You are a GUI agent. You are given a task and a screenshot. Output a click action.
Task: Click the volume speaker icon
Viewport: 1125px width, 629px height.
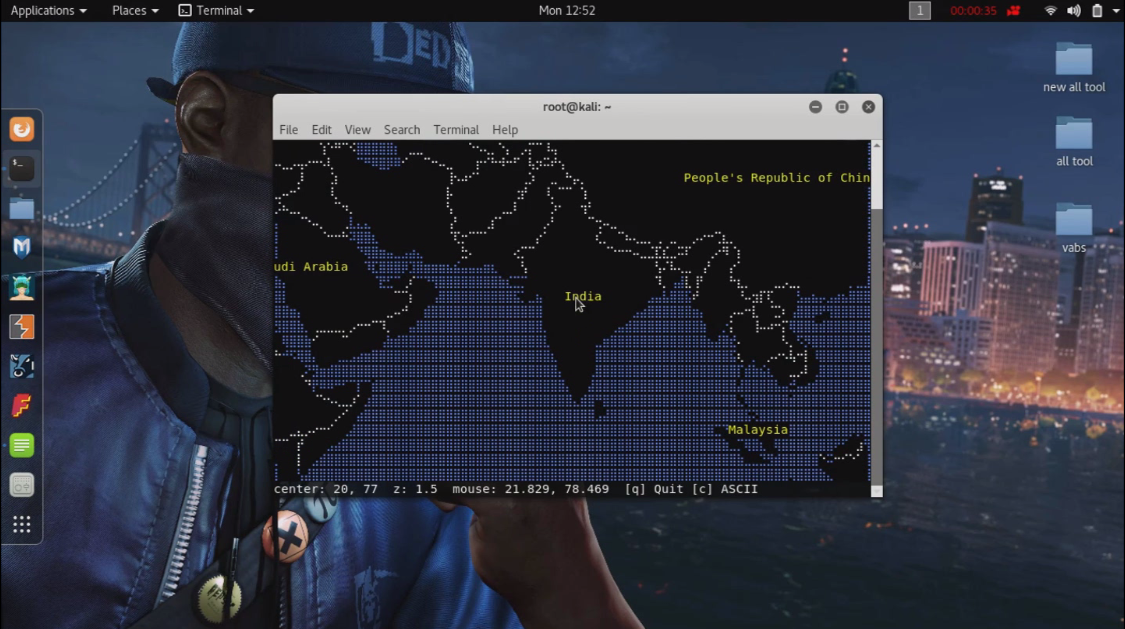tap(1073, 11)
